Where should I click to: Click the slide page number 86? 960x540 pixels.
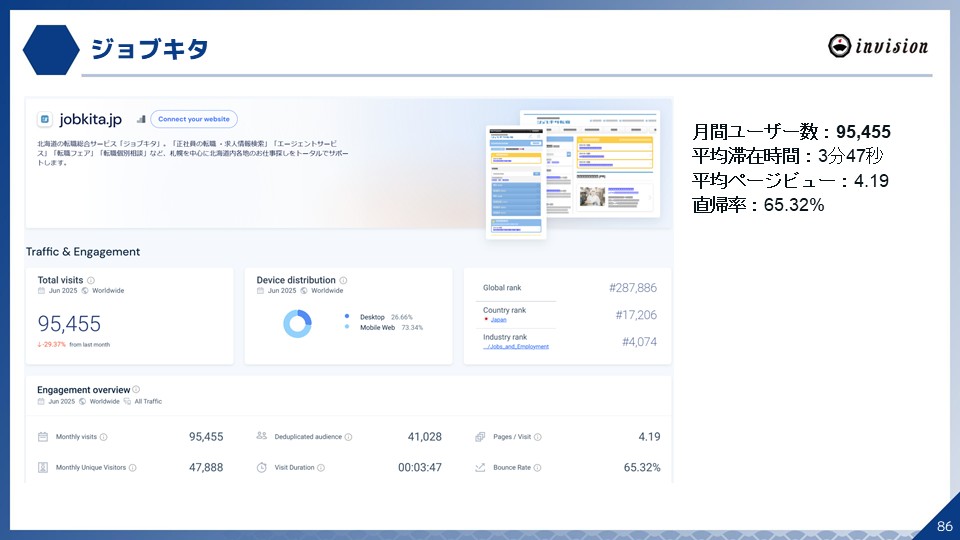pos(945,526)
